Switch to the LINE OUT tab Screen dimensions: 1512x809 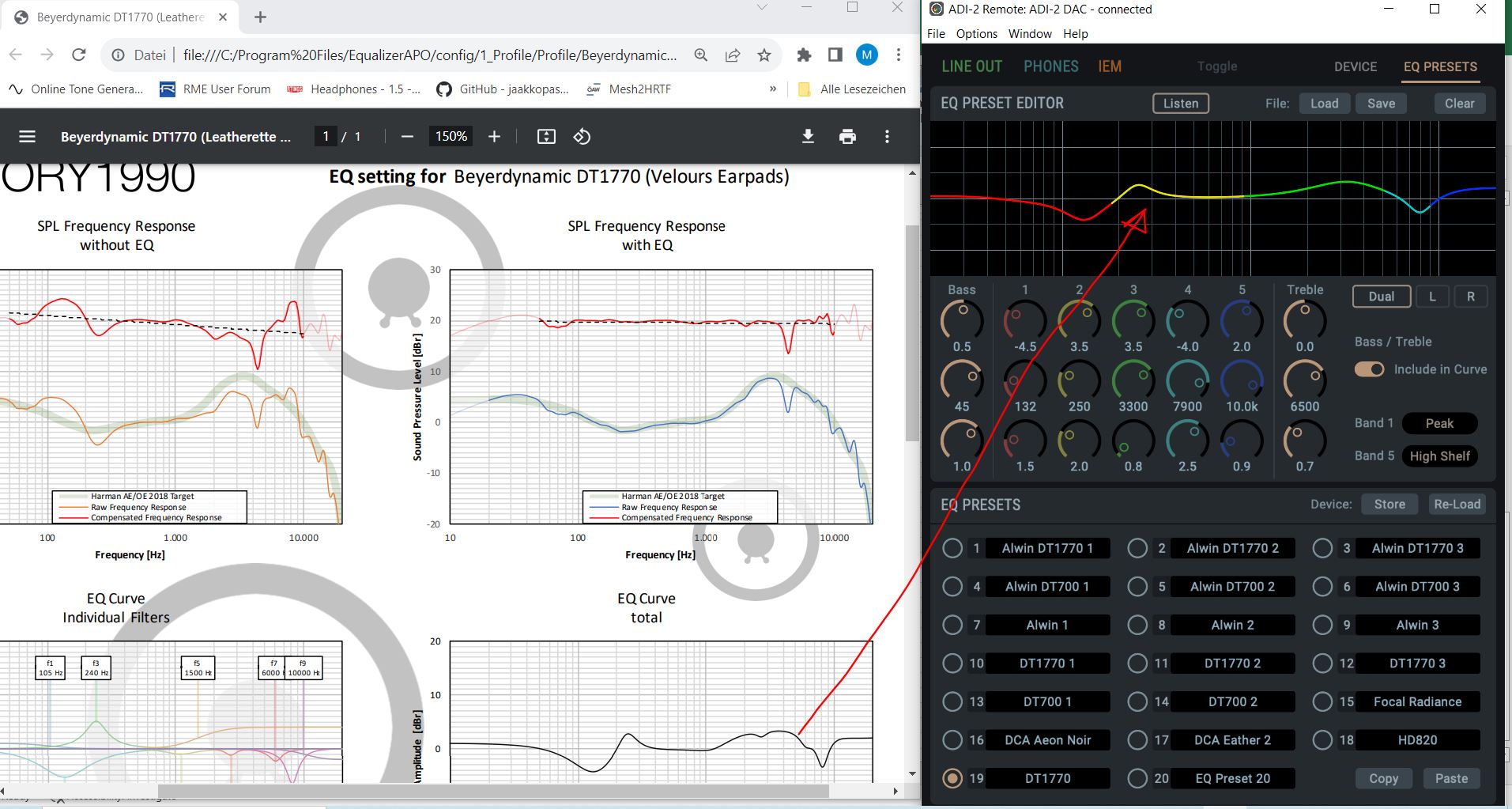pyautogui.click(x=971, y=66)
